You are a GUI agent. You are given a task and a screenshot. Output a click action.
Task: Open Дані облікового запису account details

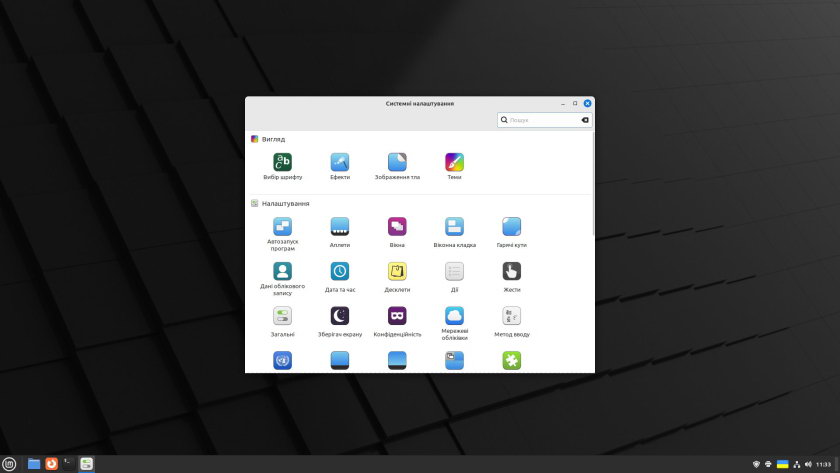(282, 279)
